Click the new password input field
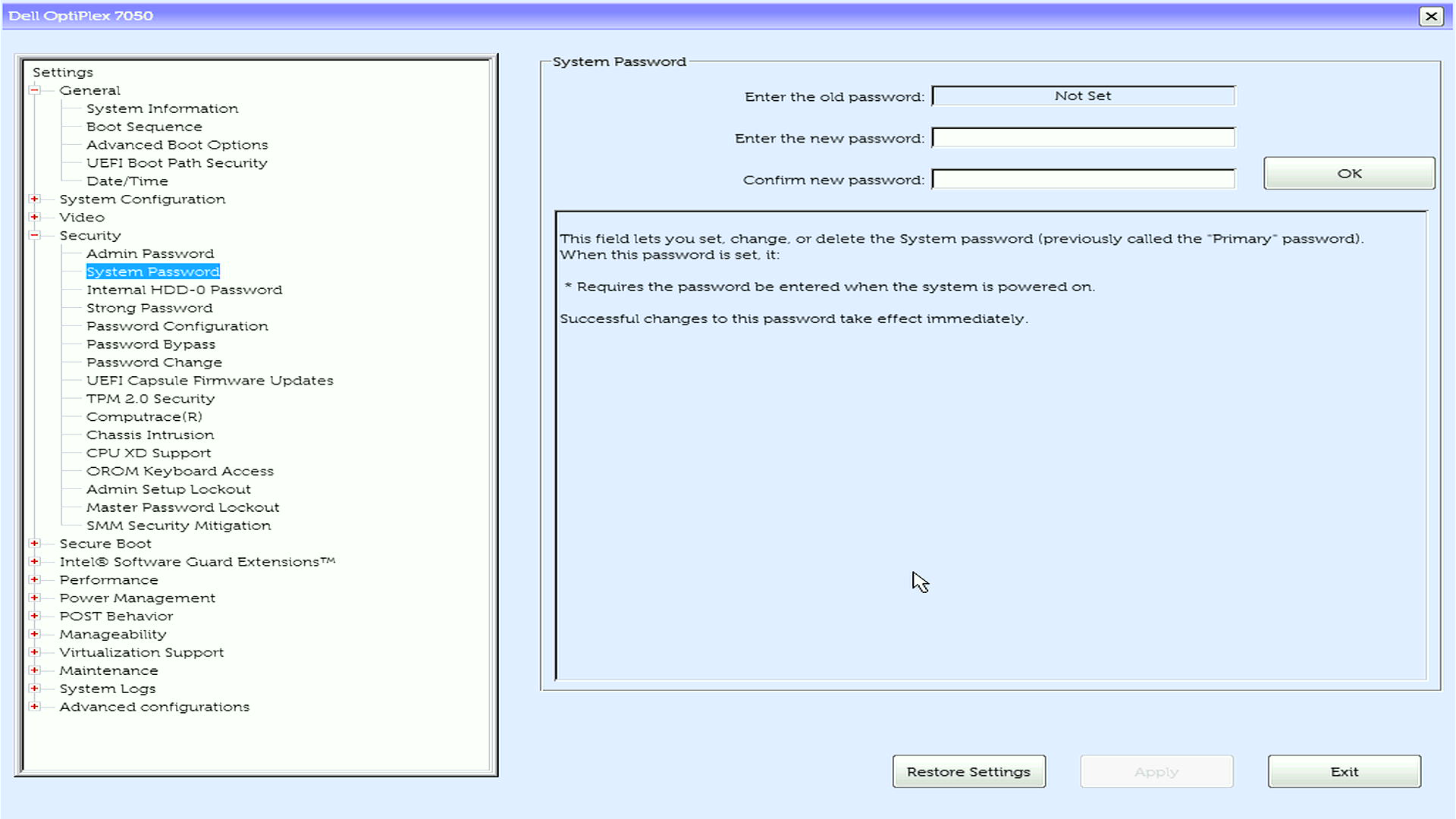Viewport: 1456px width, 819px height. (x=1083, y=137)
